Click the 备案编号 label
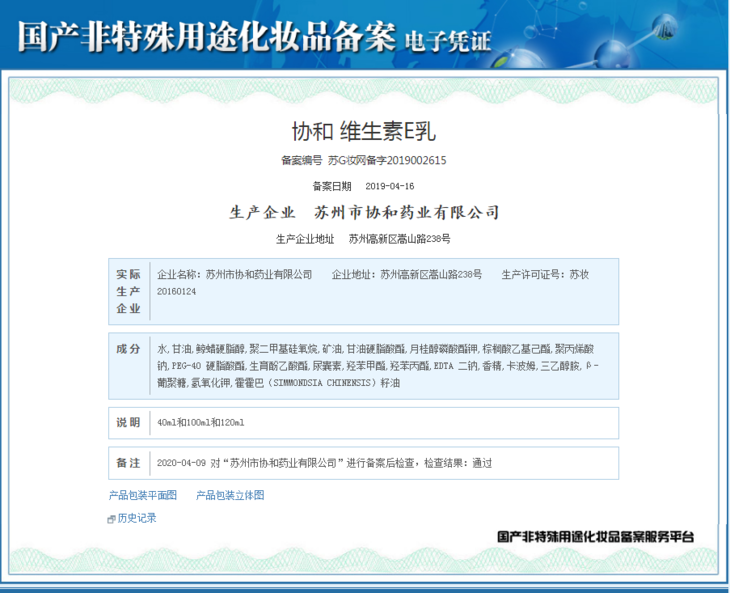Viewport: 730px width, 593px height. [302, 161]
